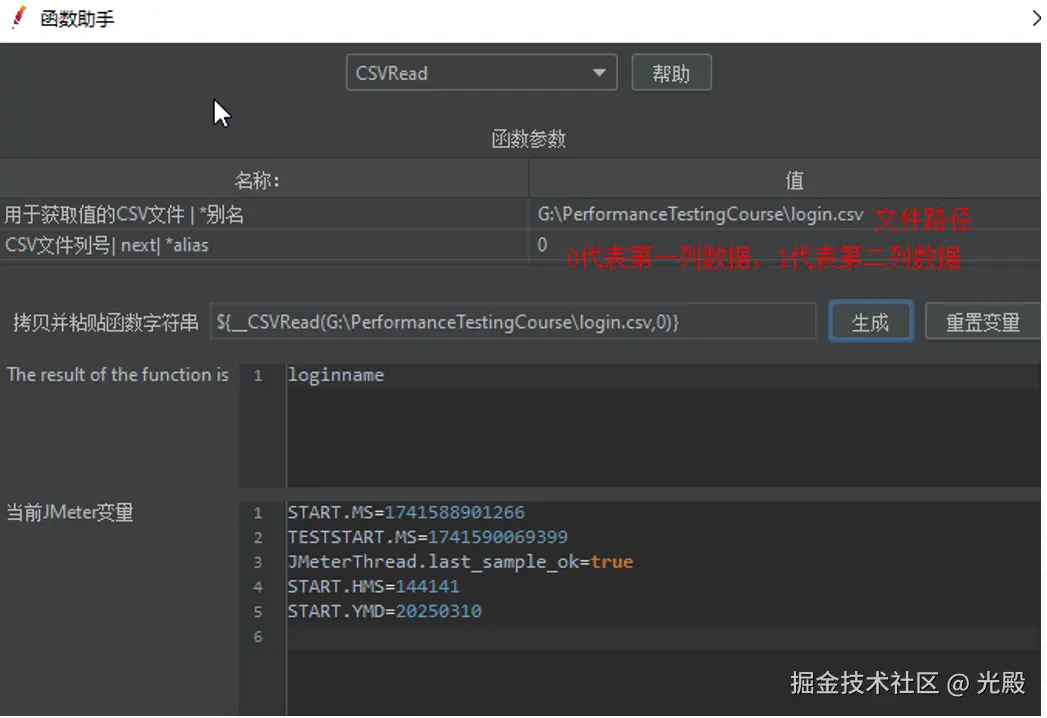Click the loginname result line
This screenshot has height=718, width=1047.
tap(336, 375)
